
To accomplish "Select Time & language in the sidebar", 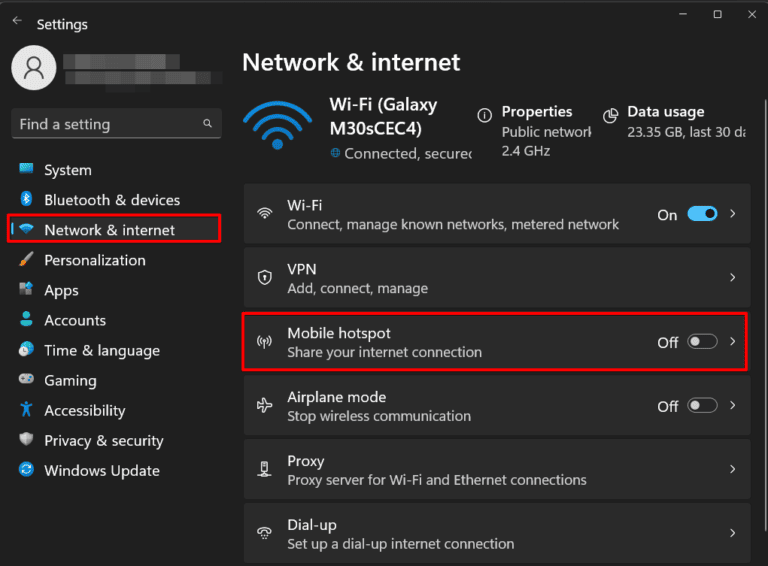I will pos(101,350).
